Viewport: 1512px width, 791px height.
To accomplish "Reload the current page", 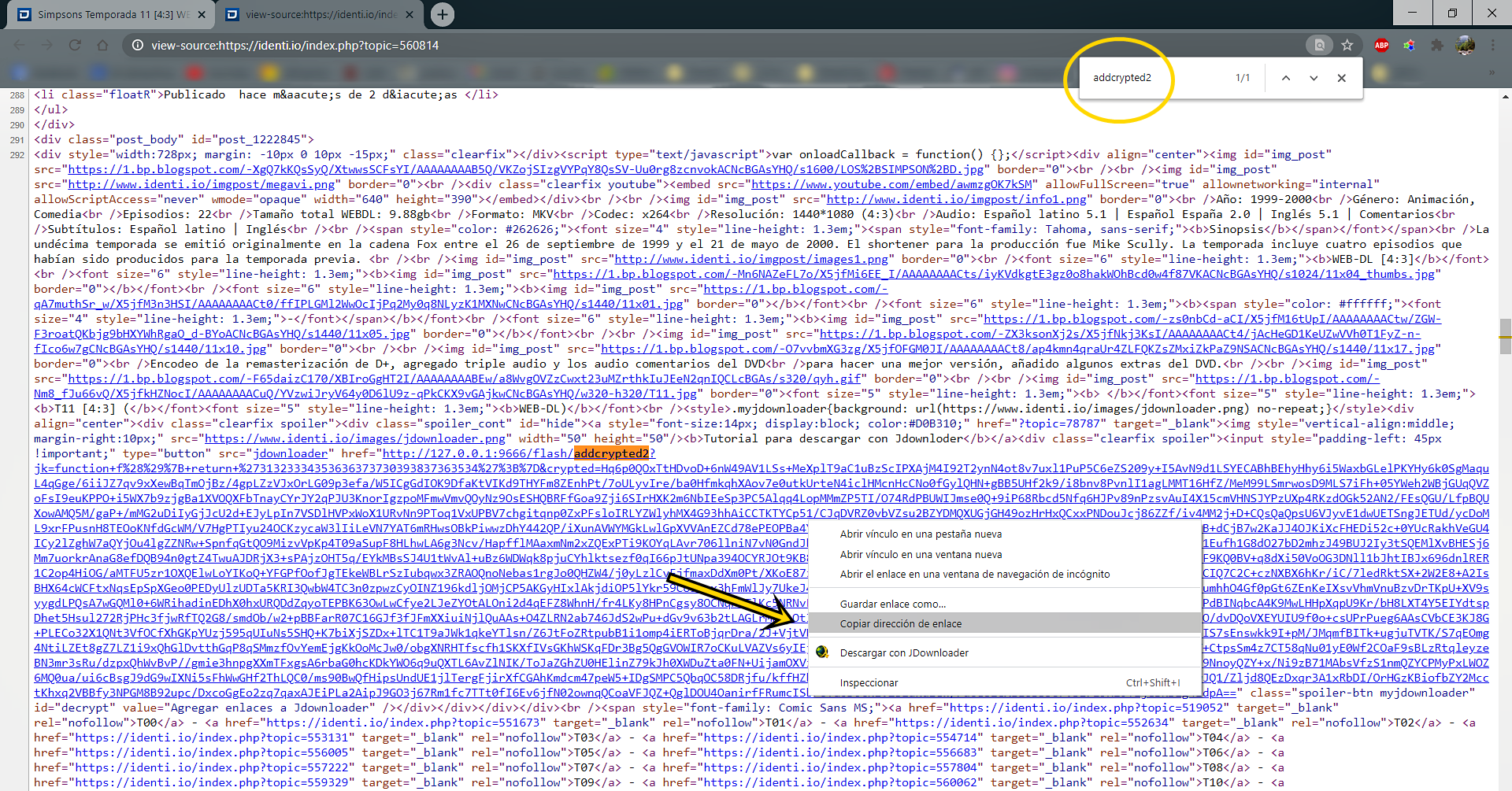I will 75,46.
